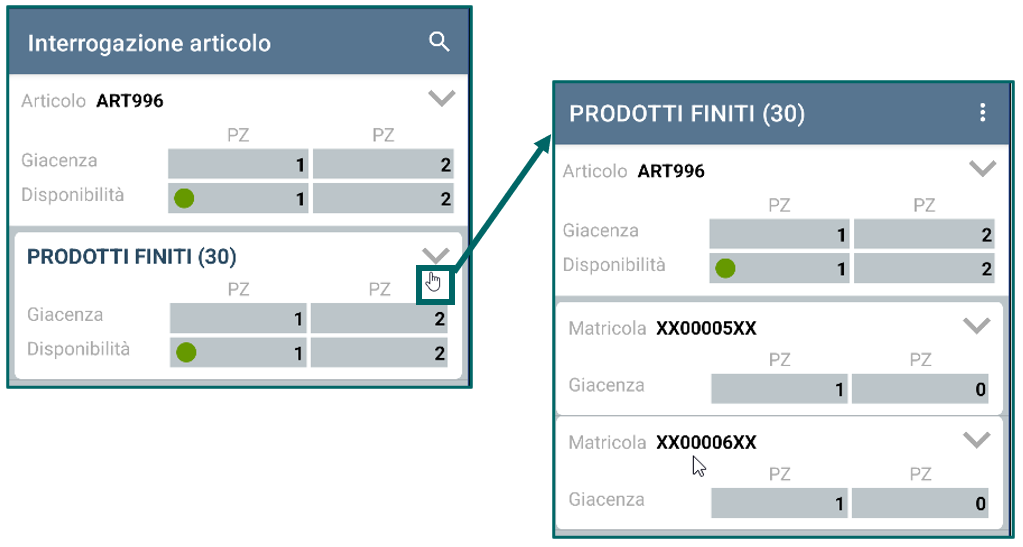Click the Interrogazione articolo title bar
The width and height of the screenshot is (1023, 547).
click(239, 42)
